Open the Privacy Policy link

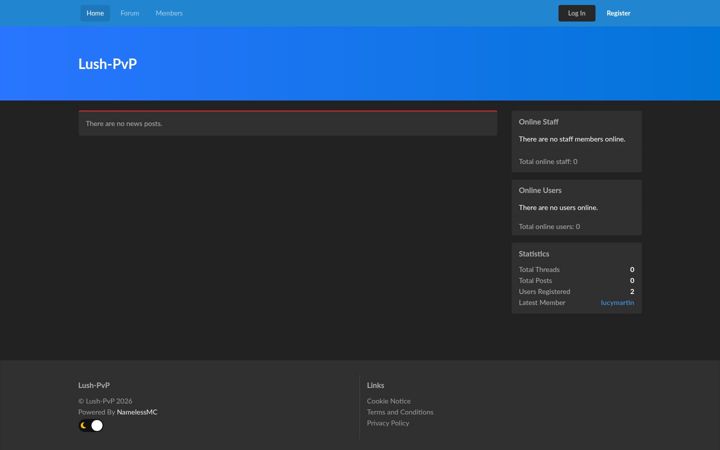pyautogui.click(x=388, y=423)
